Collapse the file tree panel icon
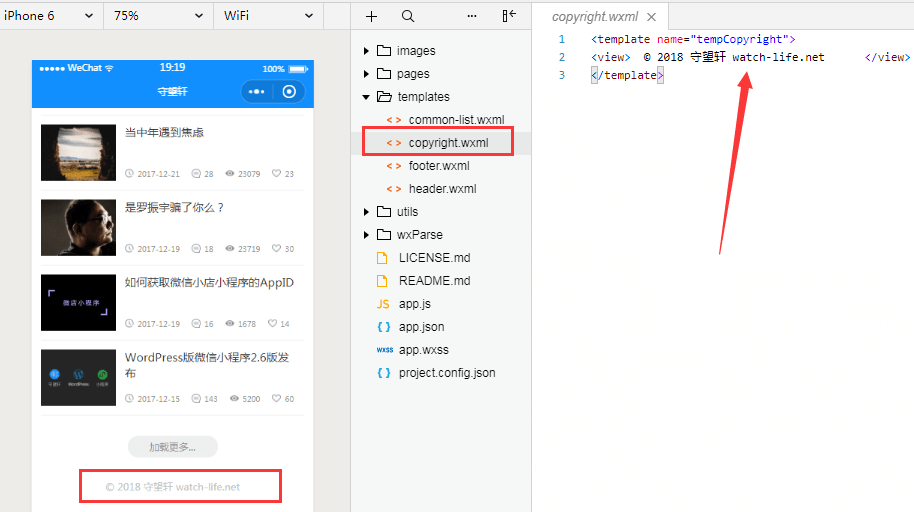 pyautogui.click(x=509, y=16)
